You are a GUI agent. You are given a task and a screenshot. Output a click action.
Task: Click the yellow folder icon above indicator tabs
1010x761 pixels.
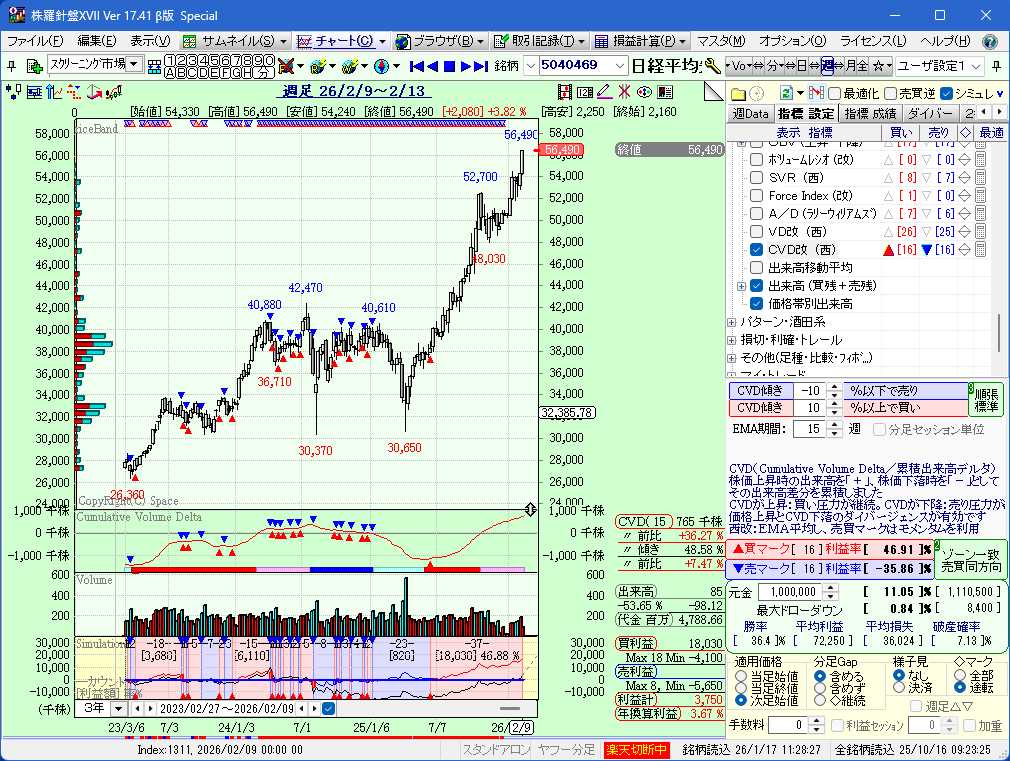[x=739, y=92]
